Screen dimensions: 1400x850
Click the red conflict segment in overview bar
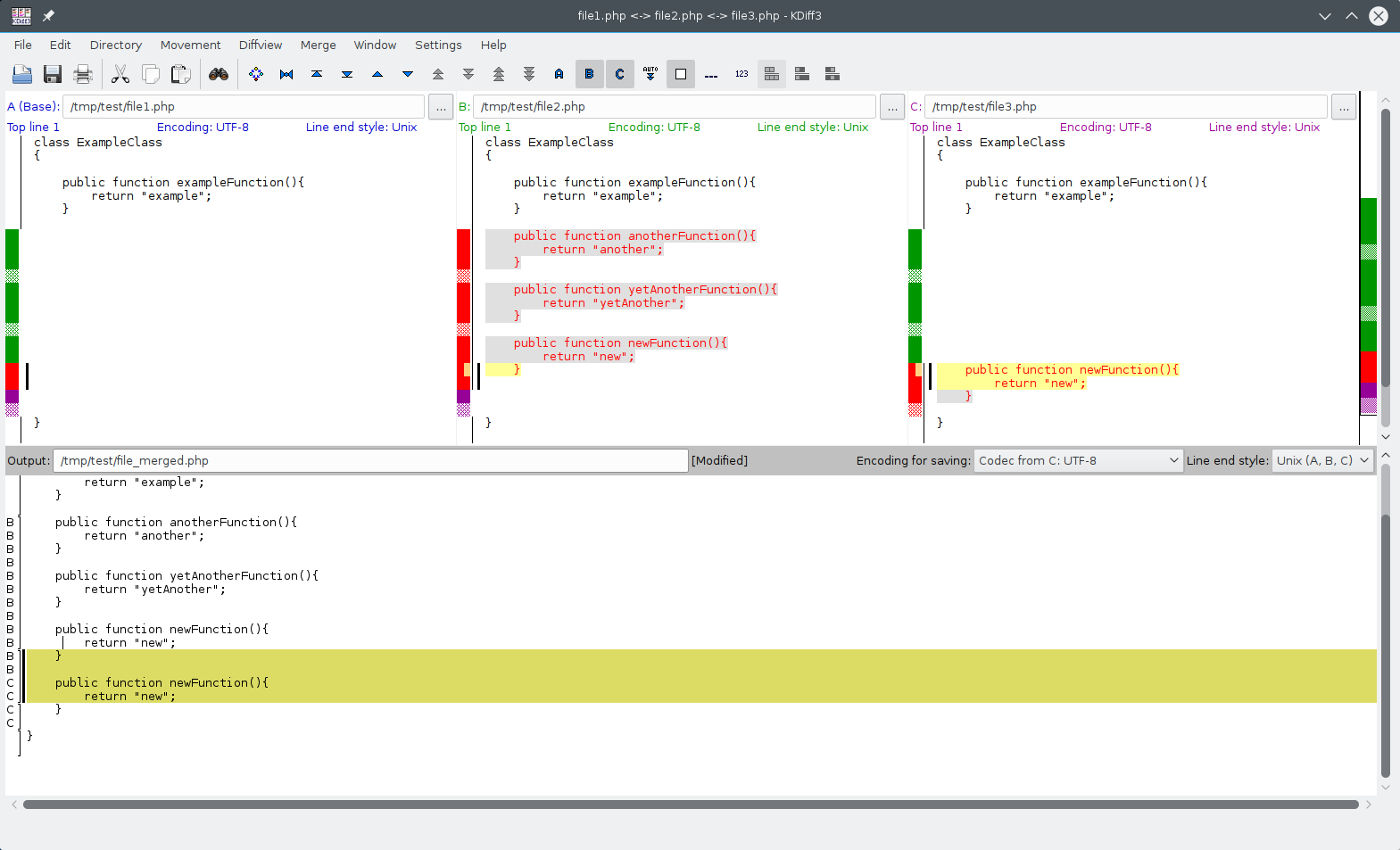pyautogui.click(x=1369, y=367)
